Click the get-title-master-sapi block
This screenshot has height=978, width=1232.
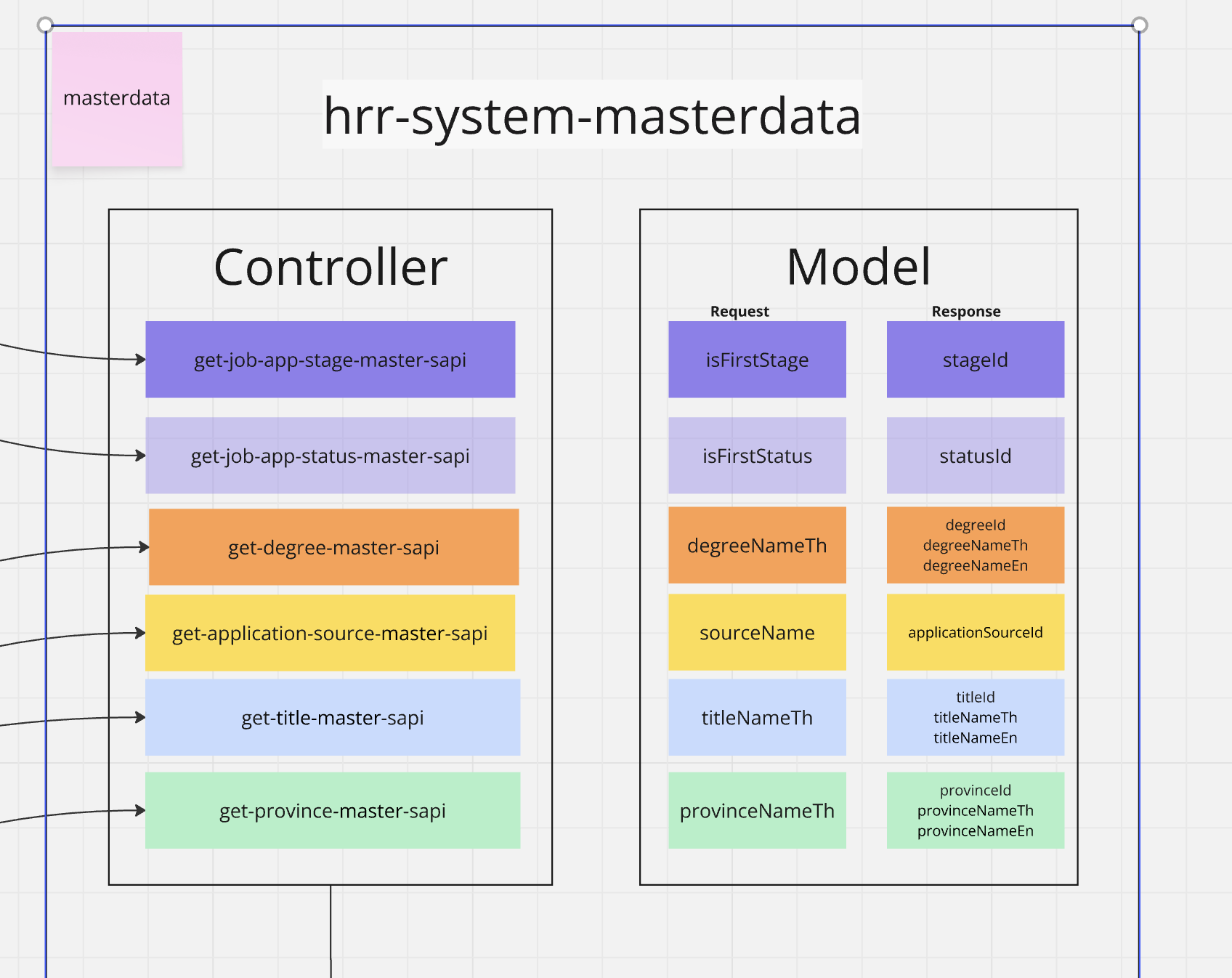click(332, 717)
